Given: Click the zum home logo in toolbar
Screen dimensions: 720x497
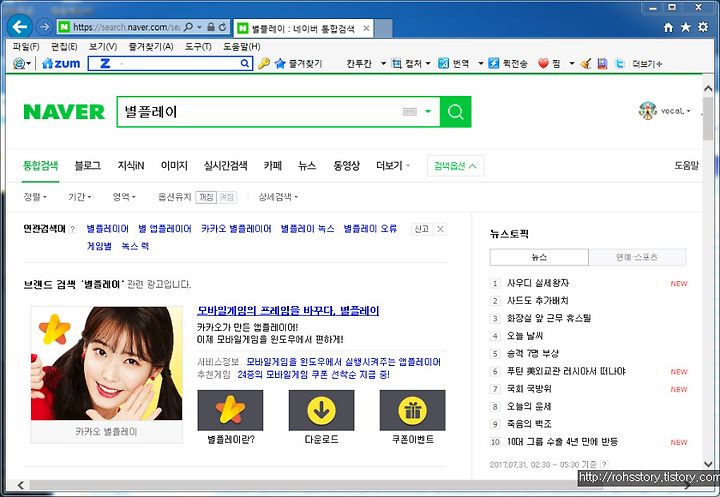Looking at the screenshot, I should (x=61, y=63).
